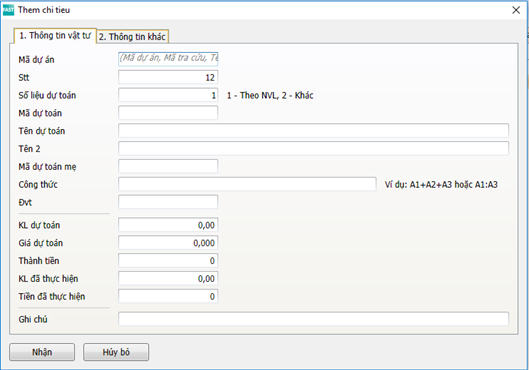Select the Giá dự toán field
The image size is (529, 370).
(168, 243)
